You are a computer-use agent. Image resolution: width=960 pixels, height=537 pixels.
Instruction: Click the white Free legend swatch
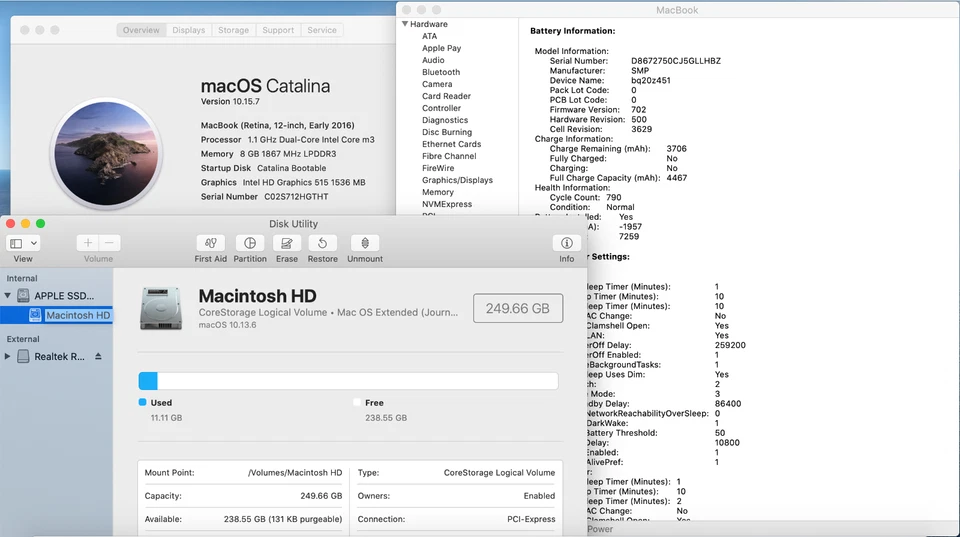click(357, 402)
